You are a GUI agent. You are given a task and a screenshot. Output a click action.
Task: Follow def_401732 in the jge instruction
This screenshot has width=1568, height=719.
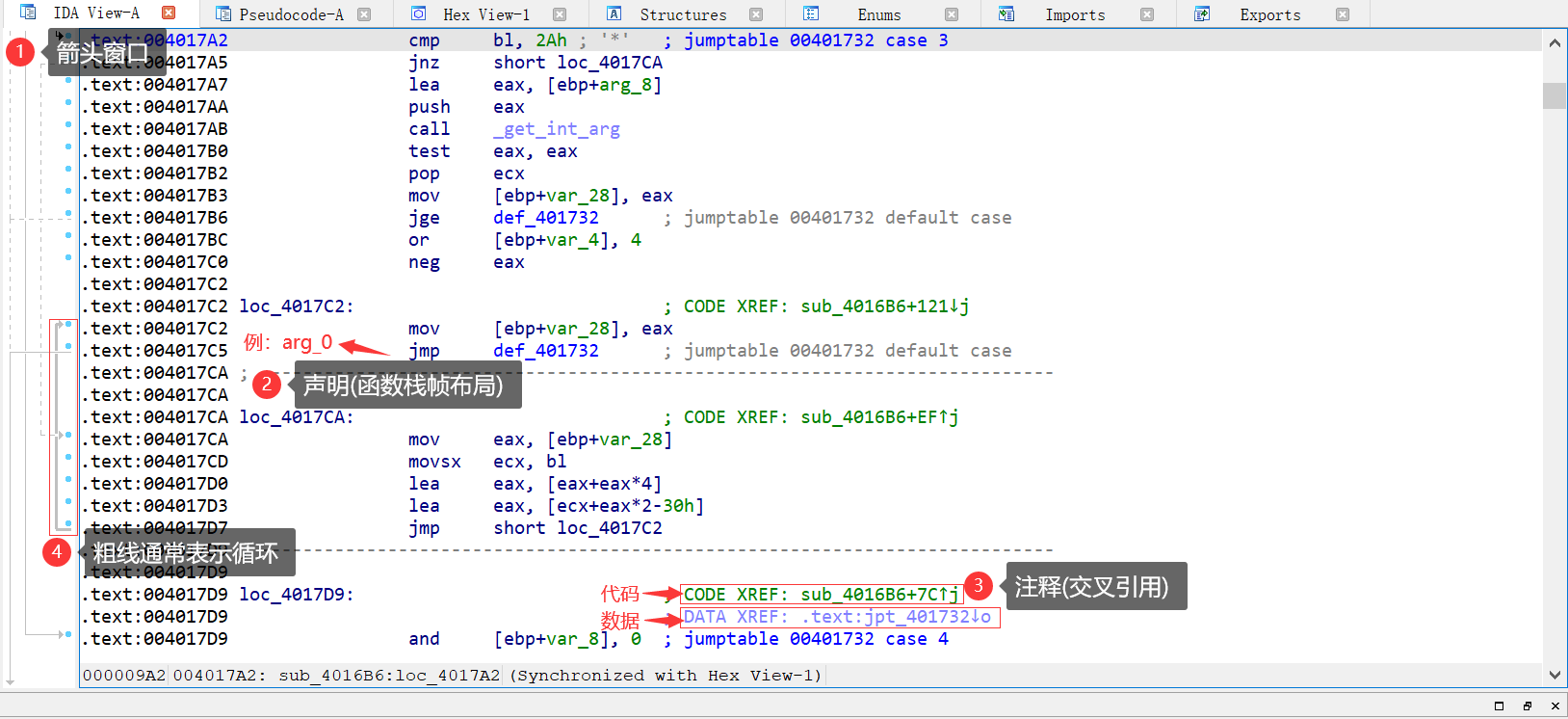click(546, 218)
